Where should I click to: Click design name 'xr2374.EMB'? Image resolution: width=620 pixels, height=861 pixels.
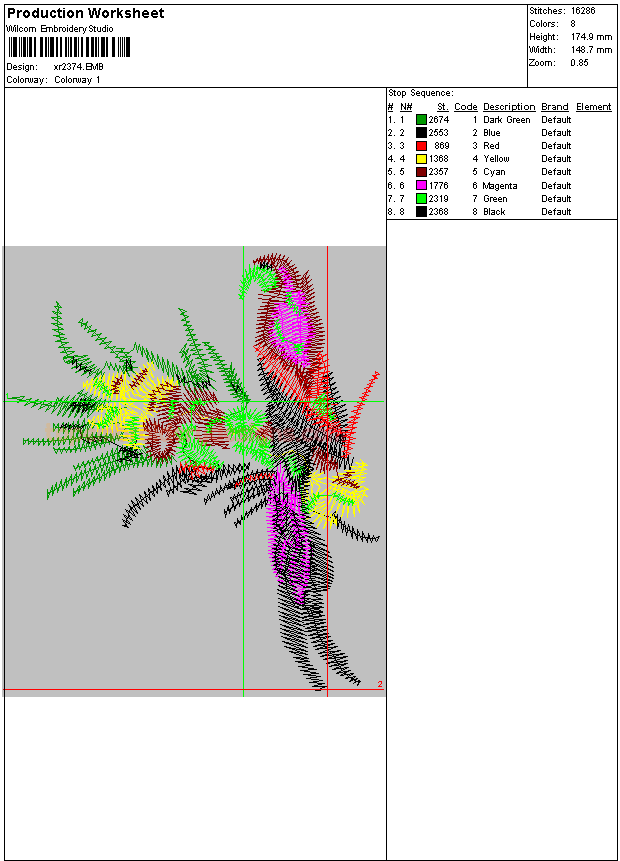(x=79, y=67)
